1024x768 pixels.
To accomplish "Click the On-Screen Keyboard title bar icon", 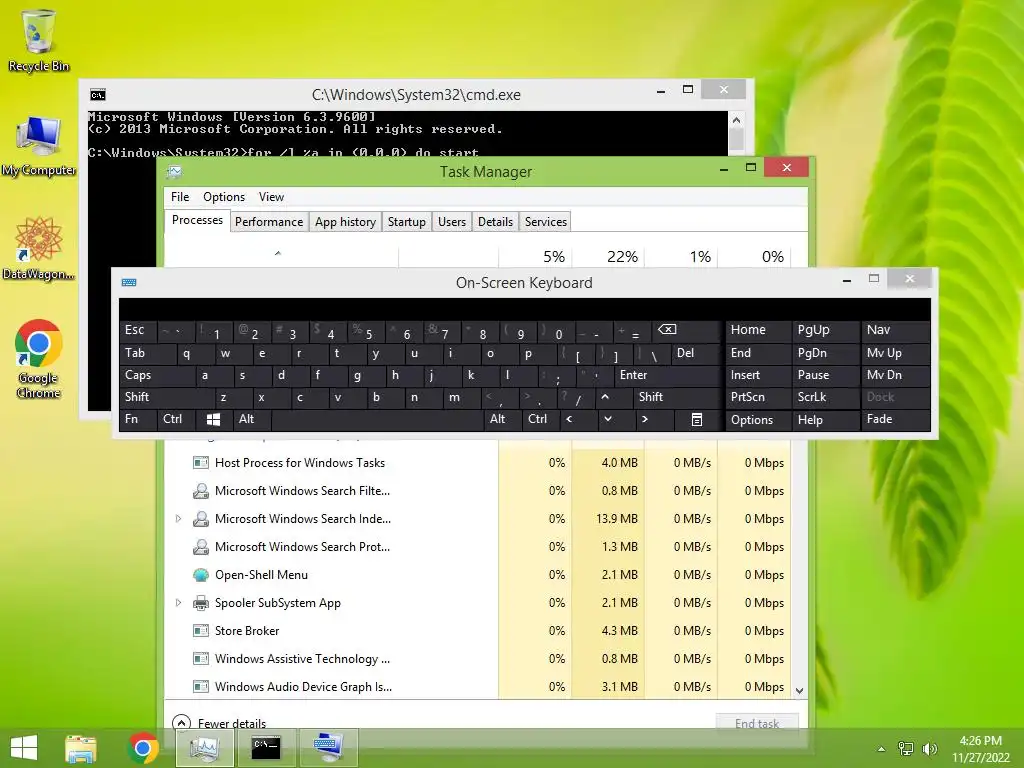I will click(x=129, y=282).
